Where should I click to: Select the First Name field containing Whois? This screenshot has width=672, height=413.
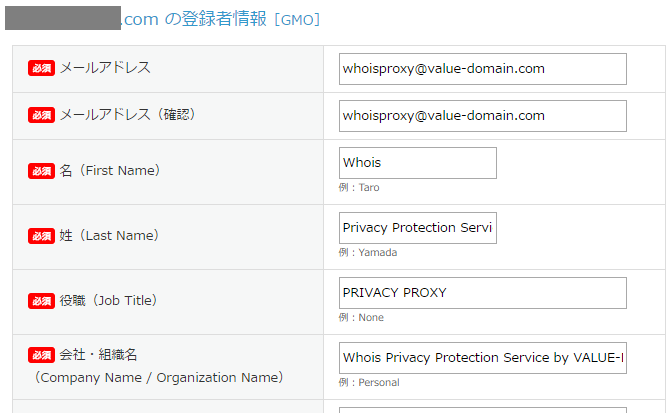[418, 163]
